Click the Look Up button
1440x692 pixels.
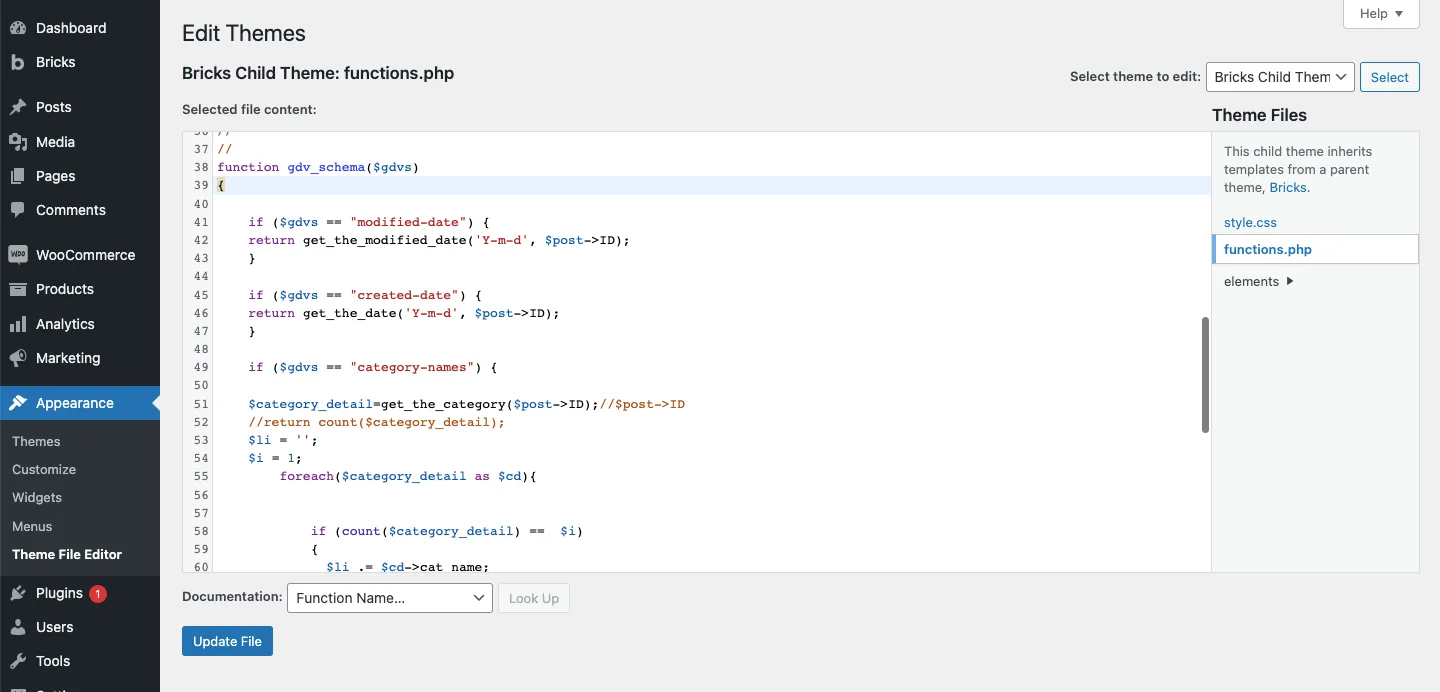[534, 598]
